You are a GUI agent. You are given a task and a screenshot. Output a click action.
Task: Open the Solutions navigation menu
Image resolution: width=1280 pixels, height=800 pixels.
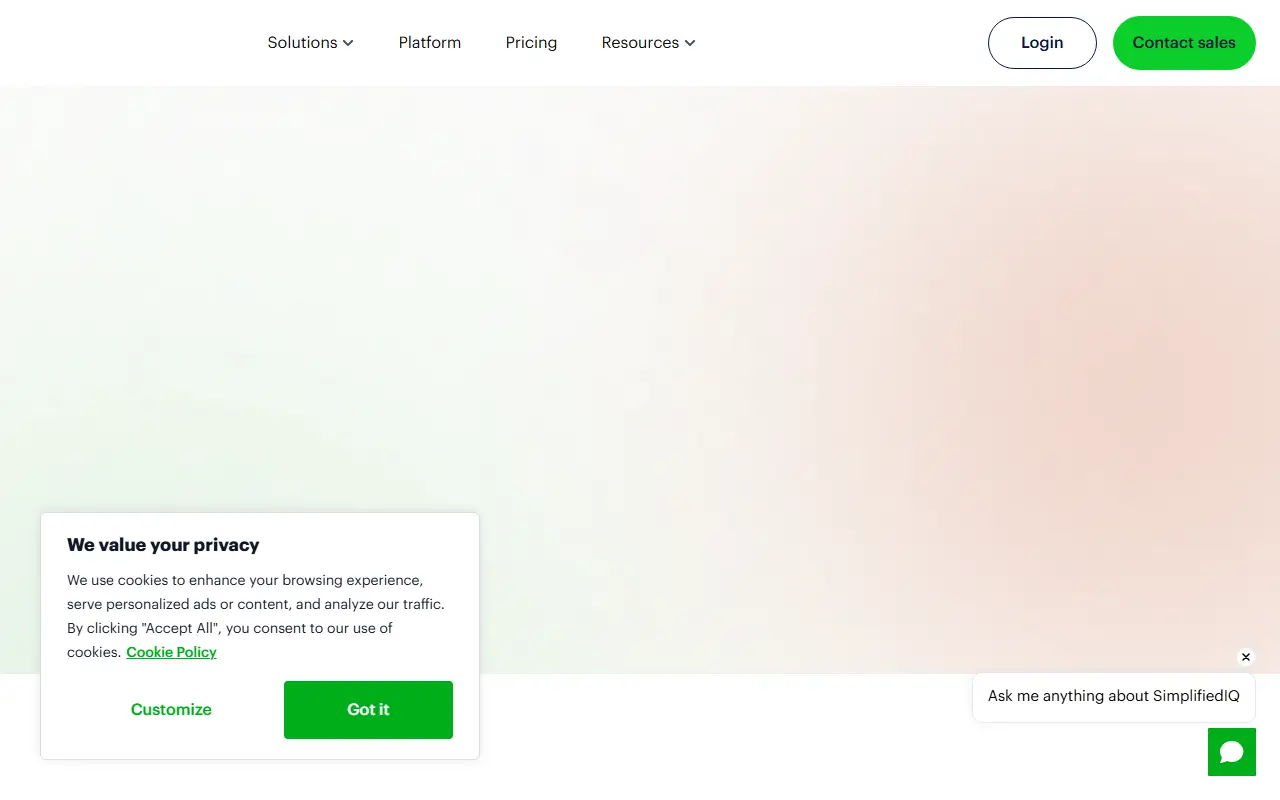tap(311, 43)
